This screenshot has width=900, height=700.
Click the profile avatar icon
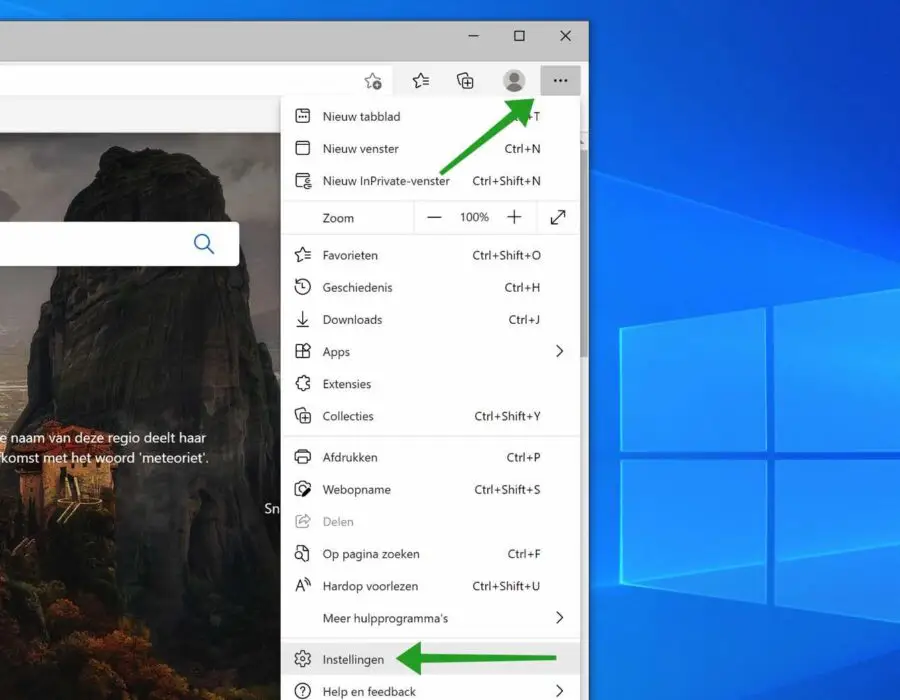pyautogui.click(x=514, y=81)
